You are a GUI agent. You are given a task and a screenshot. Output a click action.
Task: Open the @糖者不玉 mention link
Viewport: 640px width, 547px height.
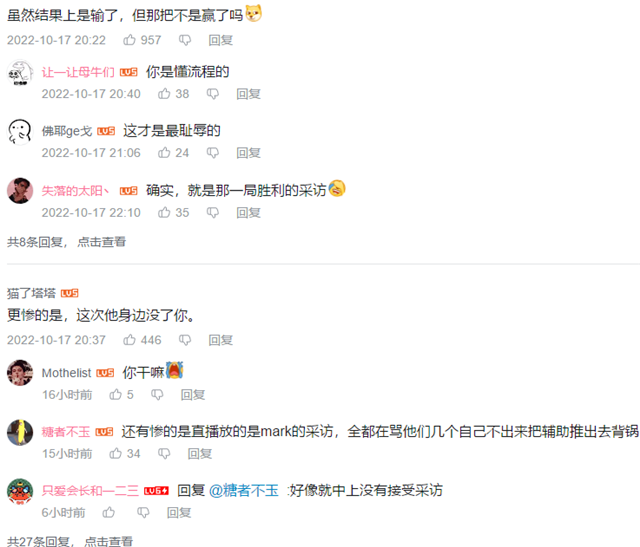coord(244,490)
